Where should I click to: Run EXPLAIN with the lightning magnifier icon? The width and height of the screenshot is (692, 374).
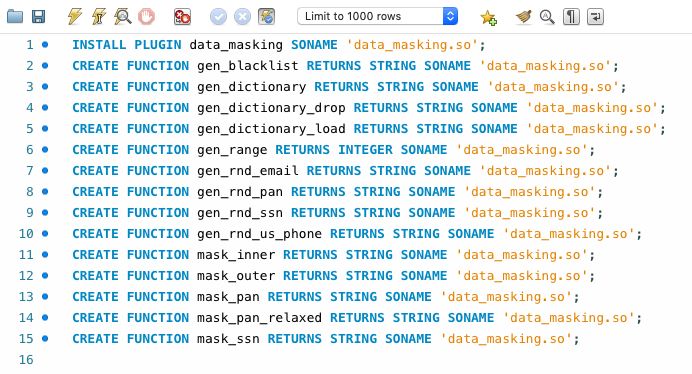click(122, 17)
